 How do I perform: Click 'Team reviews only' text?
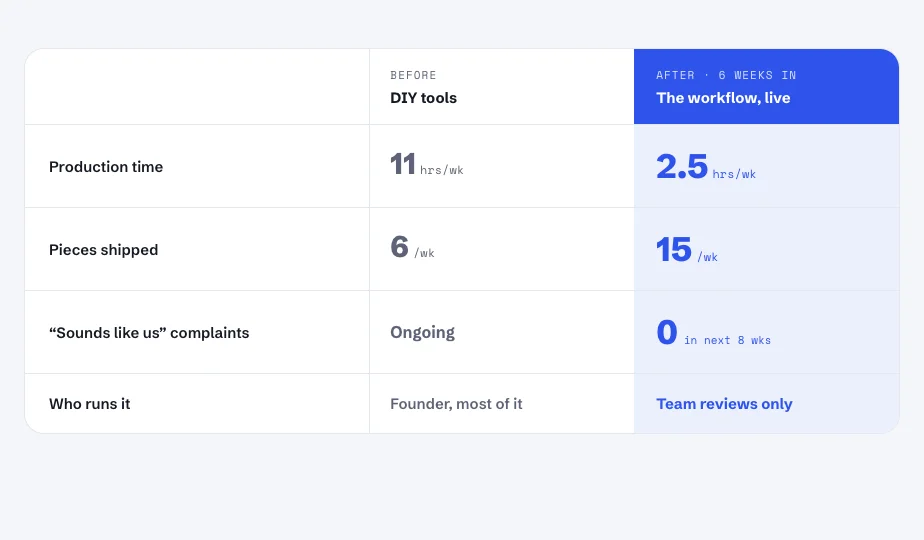(724, 404)
